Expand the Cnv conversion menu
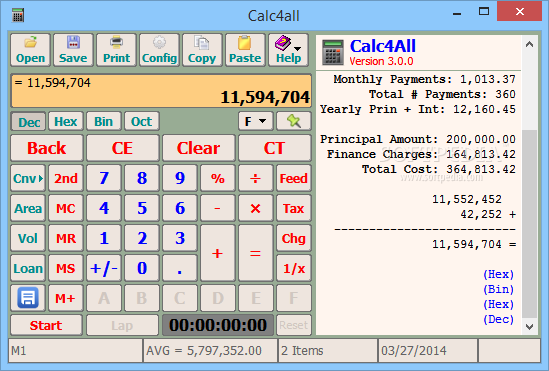The image size is (549, 371). pos(28,178)
